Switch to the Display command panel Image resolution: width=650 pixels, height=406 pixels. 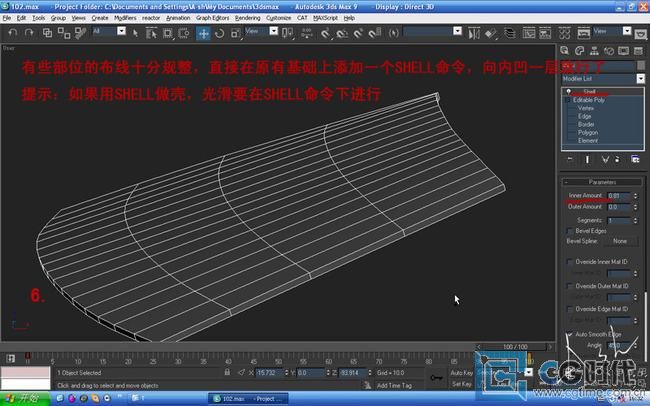[623, 51]
